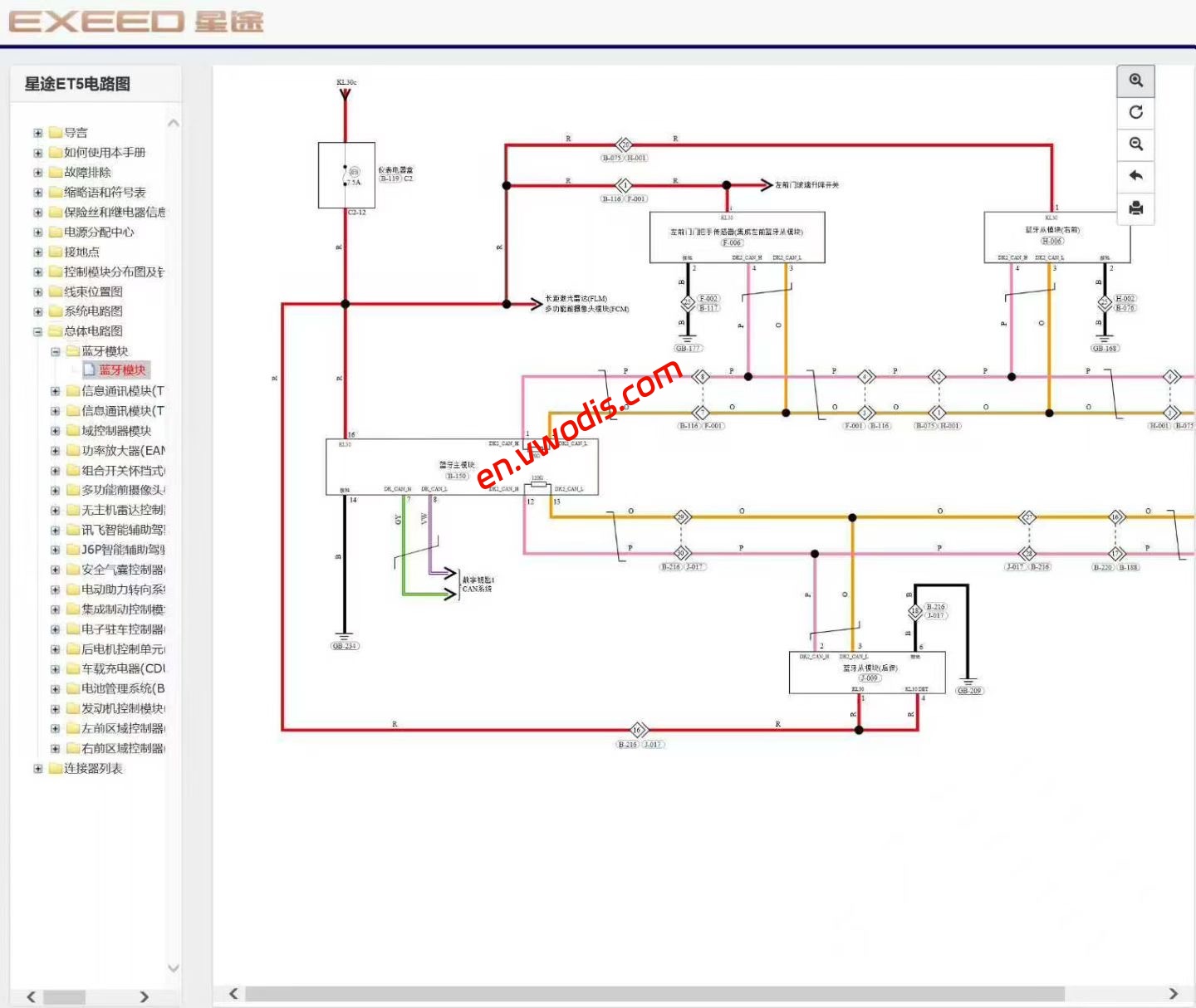Click the right arrow at sidebar bottom
The image size is (1196, 1008).
[144, 996]
